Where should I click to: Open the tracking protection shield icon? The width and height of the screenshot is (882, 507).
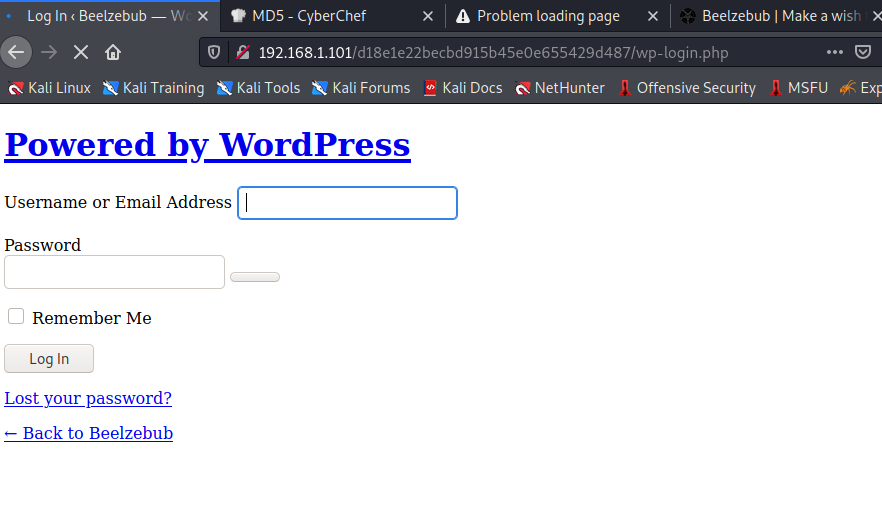pyautogui.click(x=213, y=52)
